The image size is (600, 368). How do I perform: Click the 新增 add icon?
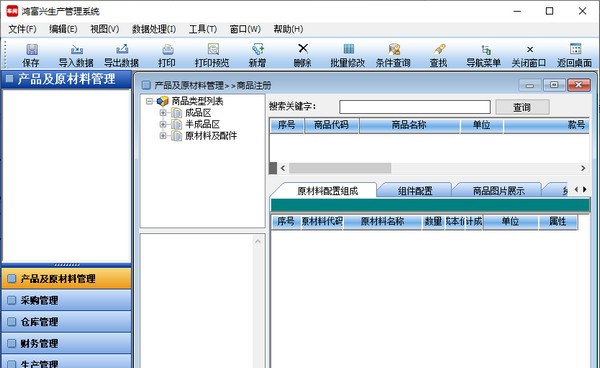[x=258, y=49]
